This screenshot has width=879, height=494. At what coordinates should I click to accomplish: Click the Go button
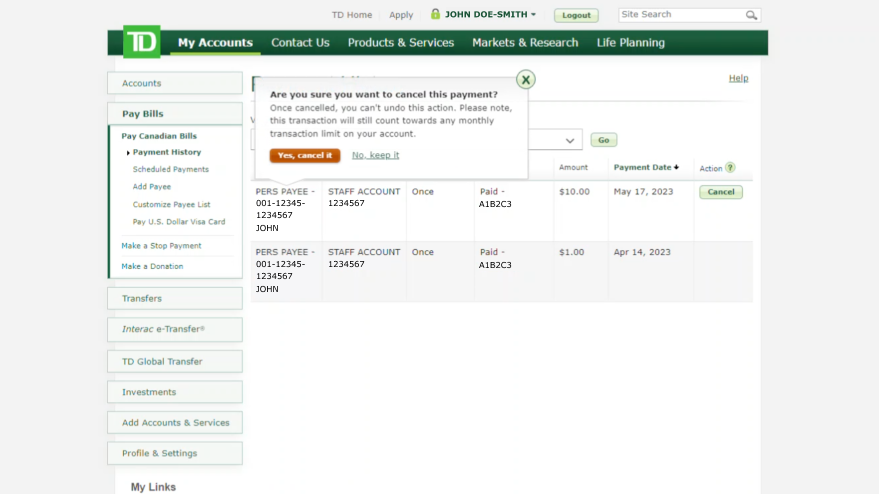click(x=604, y=140)
